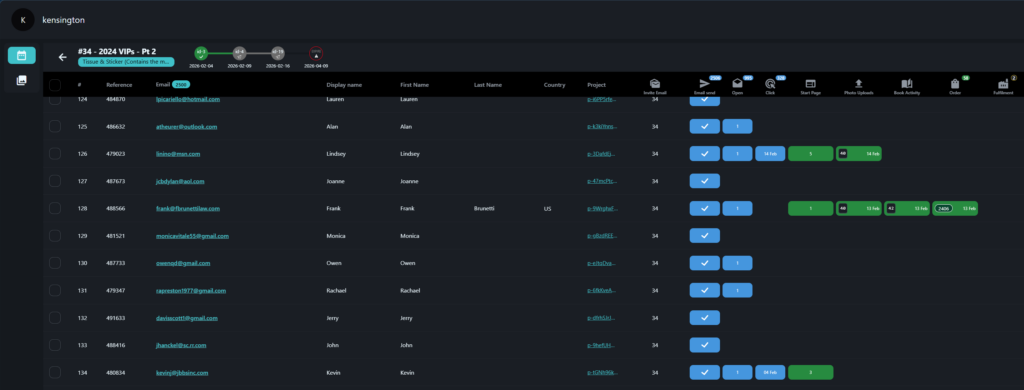
Task: Select the checkbox for row 127
Action: pyautogui.click(x=55, y=181)
